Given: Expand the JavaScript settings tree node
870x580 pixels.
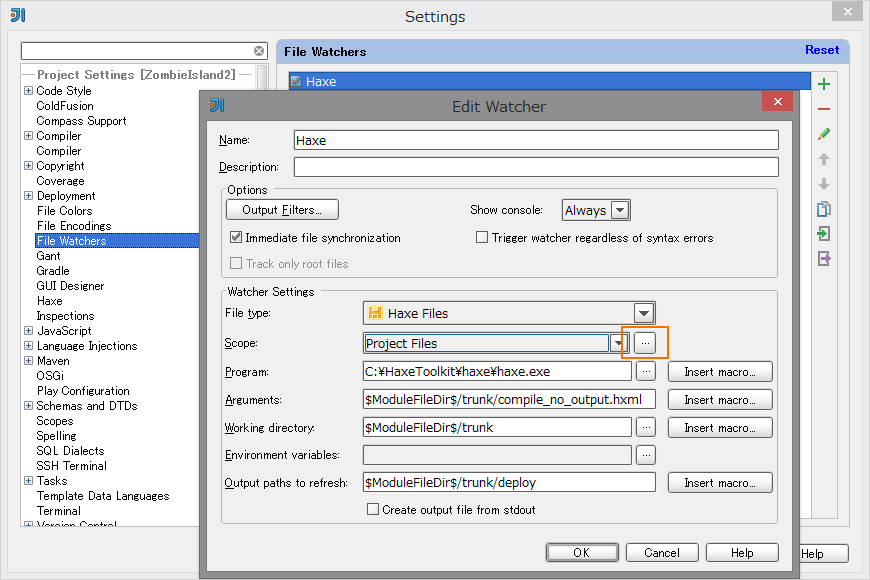Looking at the screenshot, I should 28,331.
